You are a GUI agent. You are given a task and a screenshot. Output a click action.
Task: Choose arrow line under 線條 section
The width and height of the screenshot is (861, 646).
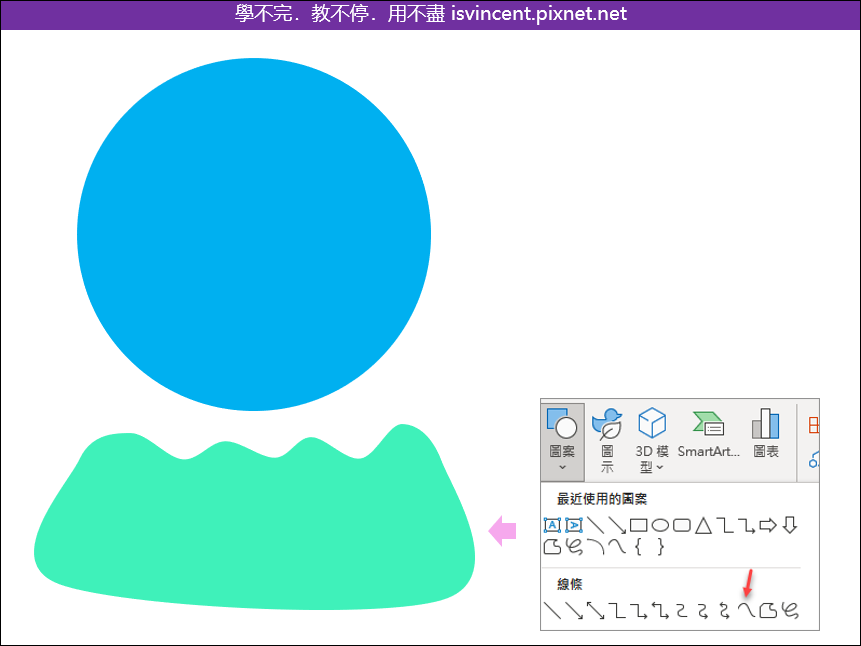click(x=574, y=610)
